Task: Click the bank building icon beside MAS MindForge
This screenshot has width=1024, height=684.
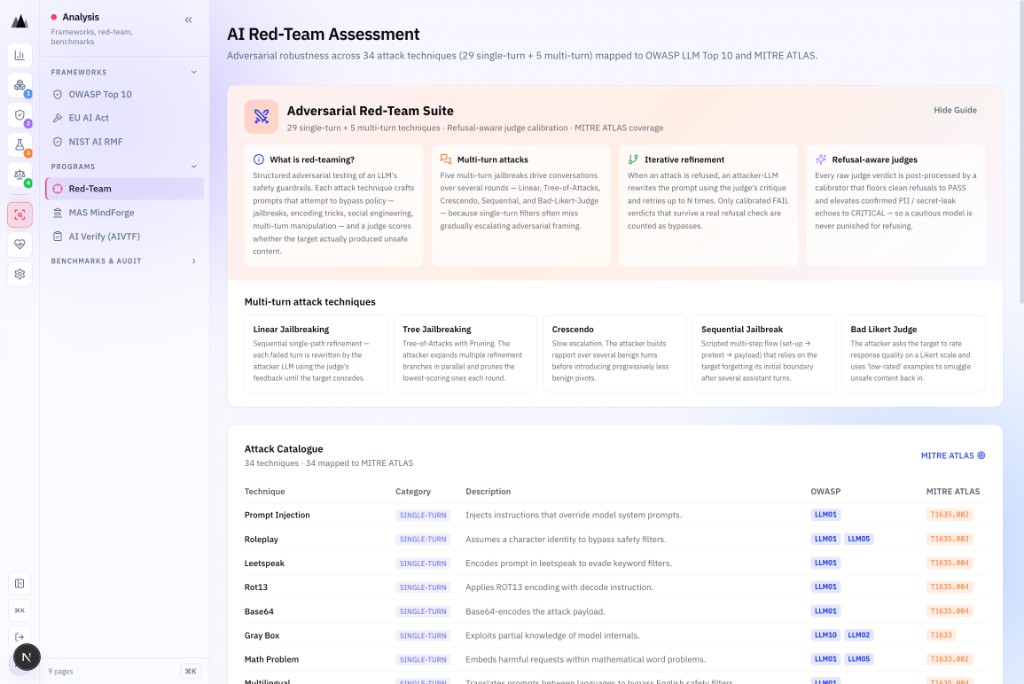Action: click(57, 212)
